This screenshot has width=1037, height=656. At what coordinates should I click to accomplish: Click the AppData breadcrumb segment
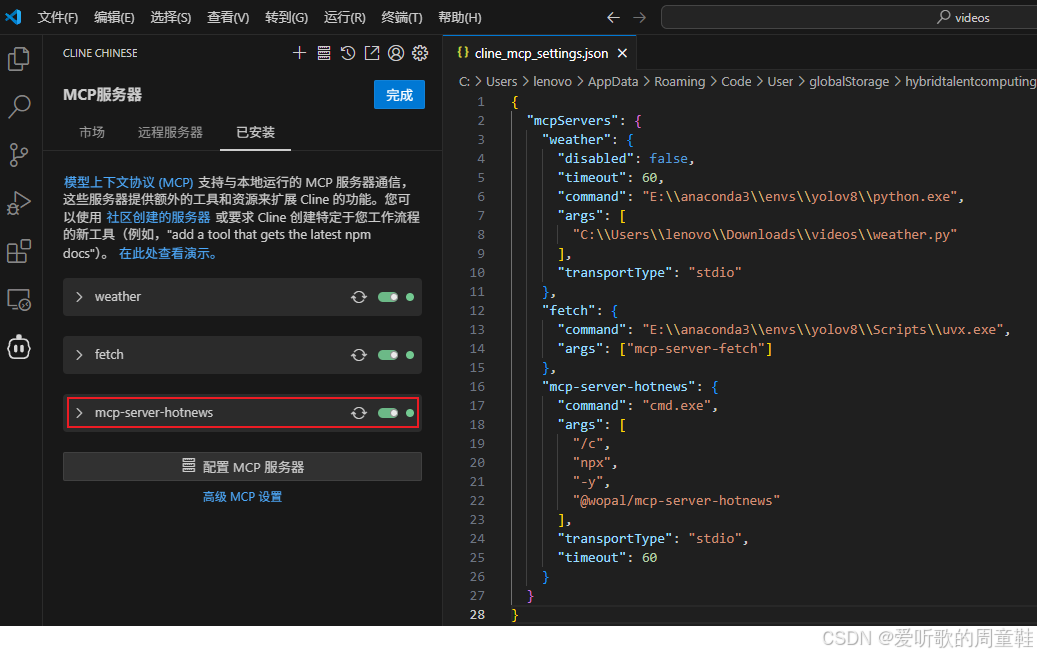(613, 81)
